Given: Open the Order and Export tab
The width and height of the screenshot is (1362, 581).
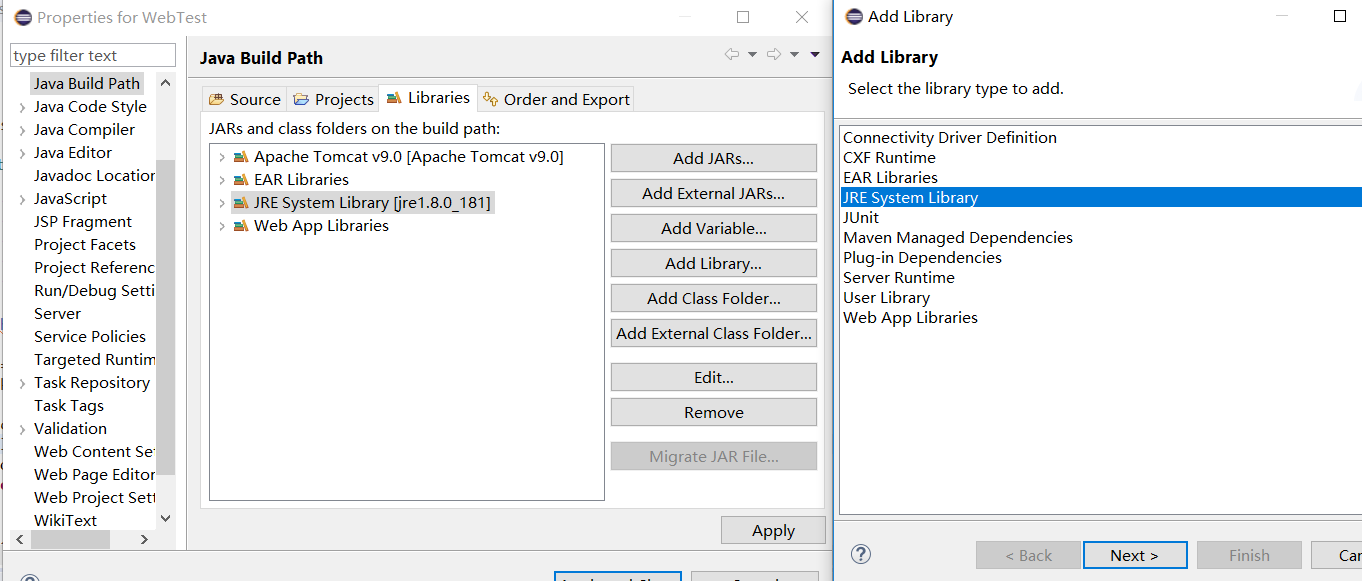Looking at the screenshot, I should point(556,99).
